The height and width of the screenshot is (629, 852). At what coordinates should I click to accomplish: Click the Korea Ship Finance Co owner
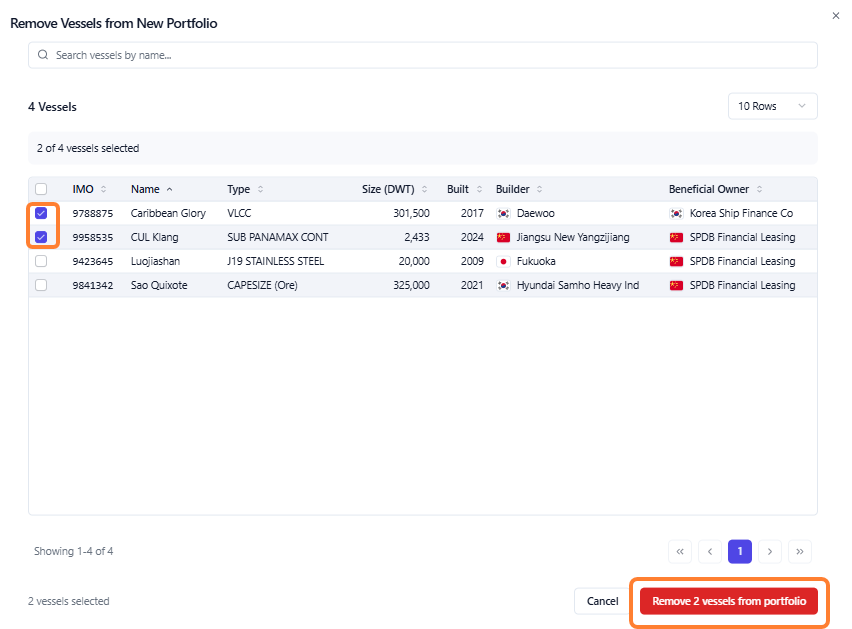tap(741, 213)
